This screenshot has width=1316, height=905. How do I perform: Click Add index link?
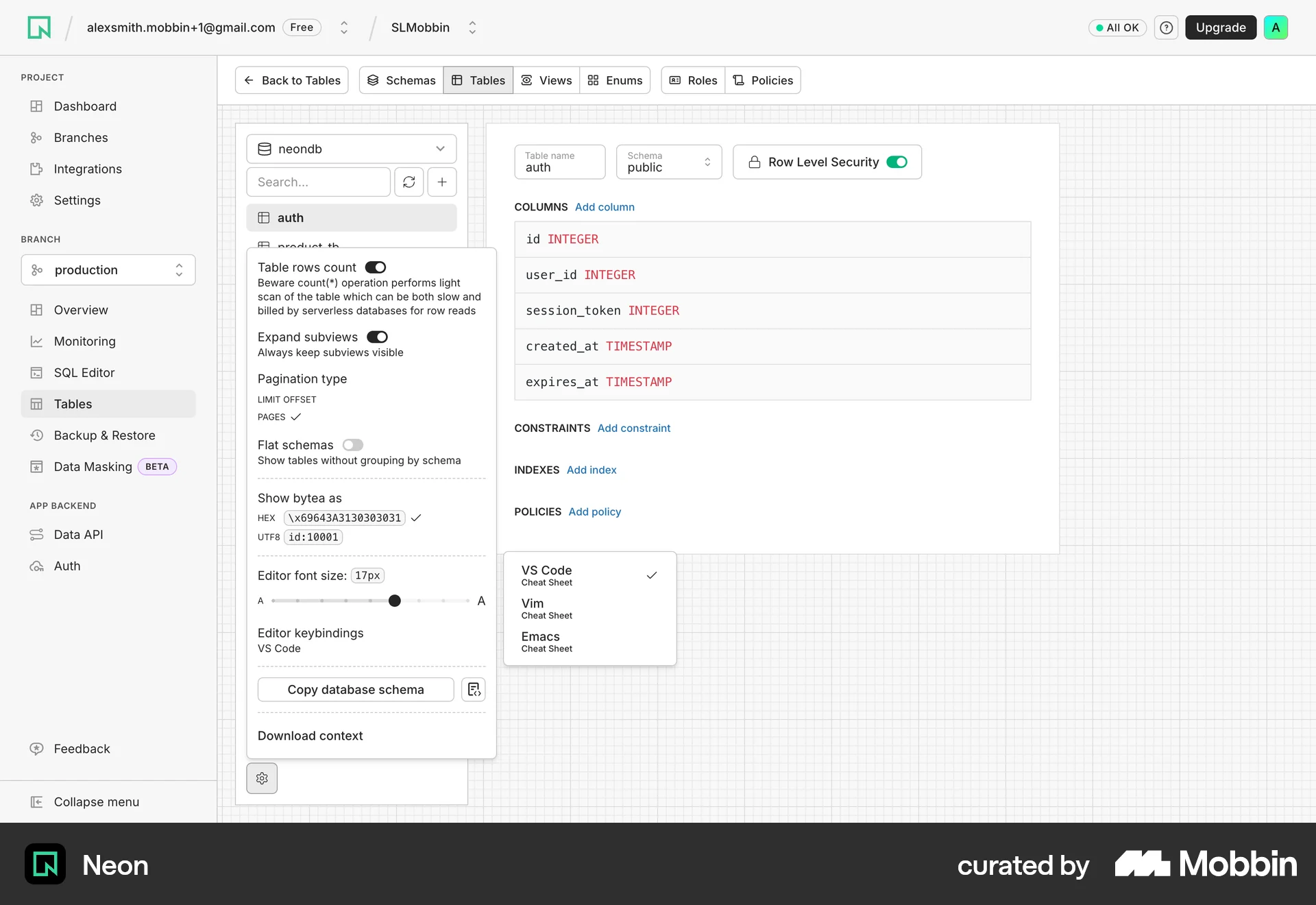click(592, 470)
